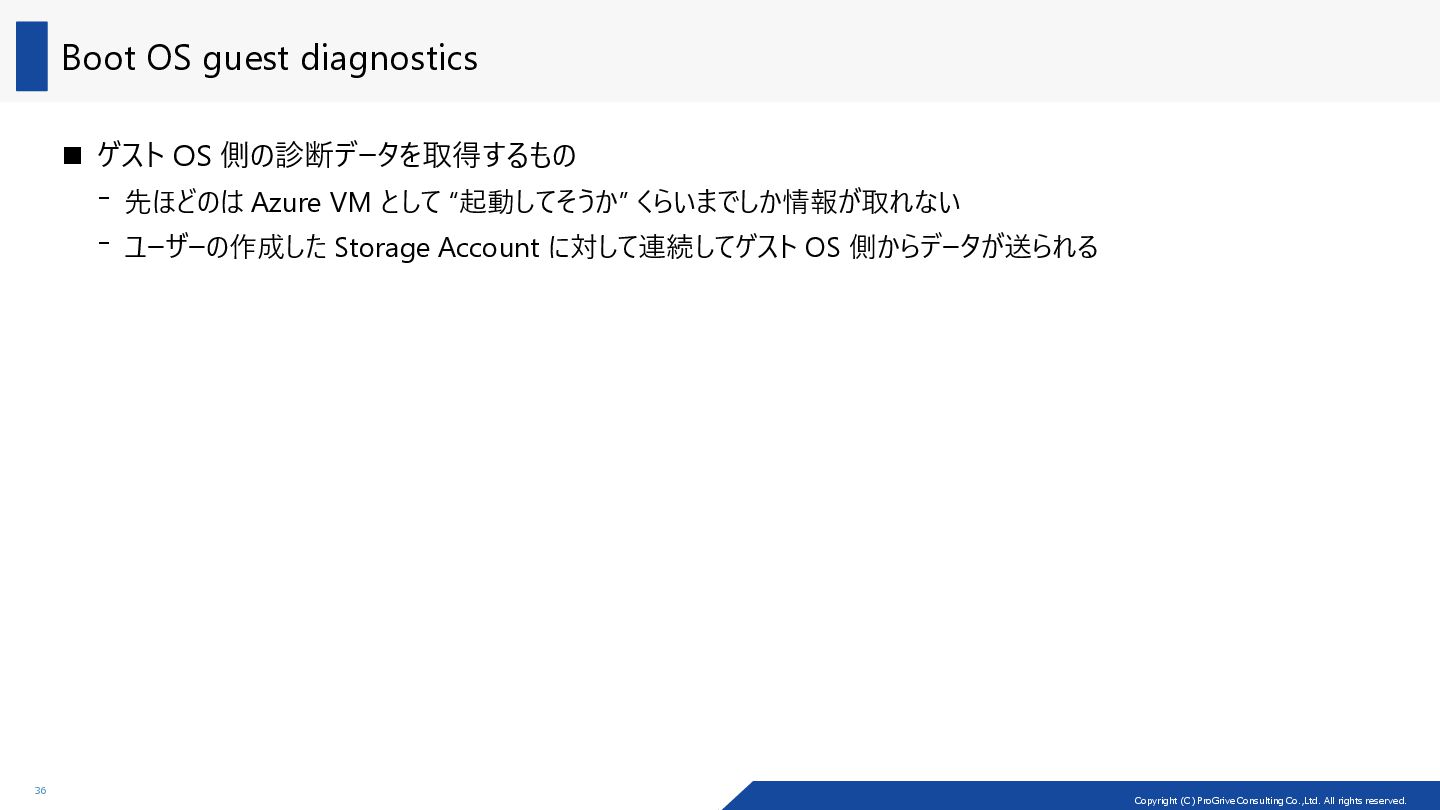Click the word 'Boot' in the title

(99, 58)
